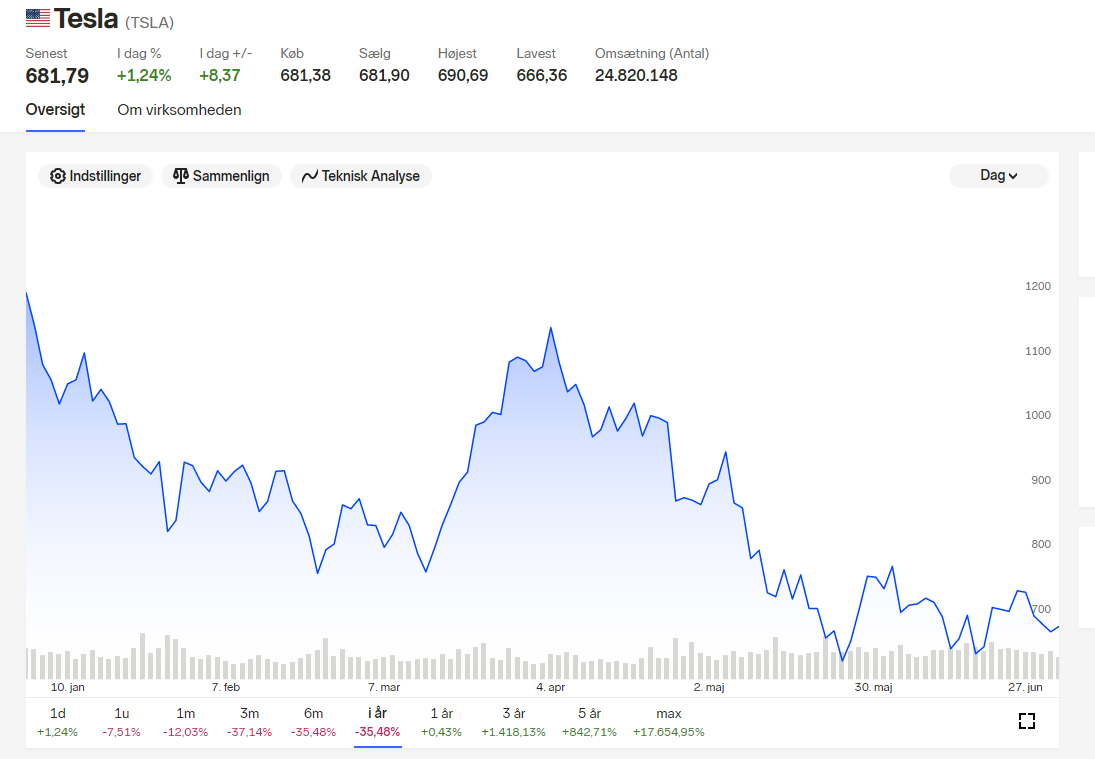Click the balance scale Sammenlign icon
The image size is (1095, 759).
[181, 176]
